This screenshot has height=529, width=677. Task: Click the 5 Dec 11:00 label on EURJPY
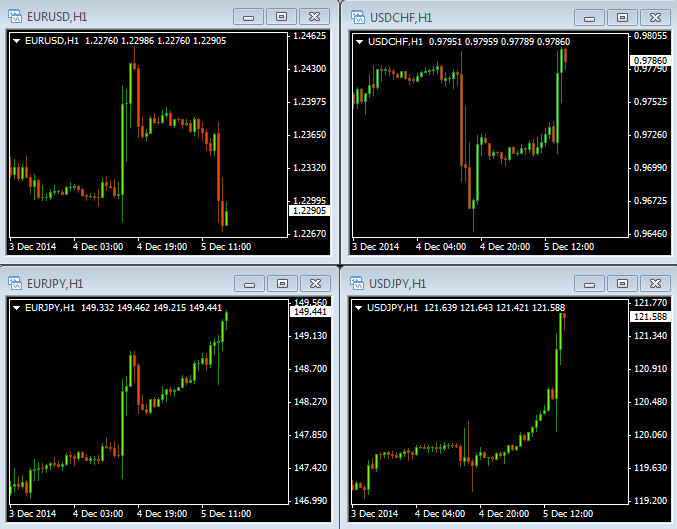[226, 513]
